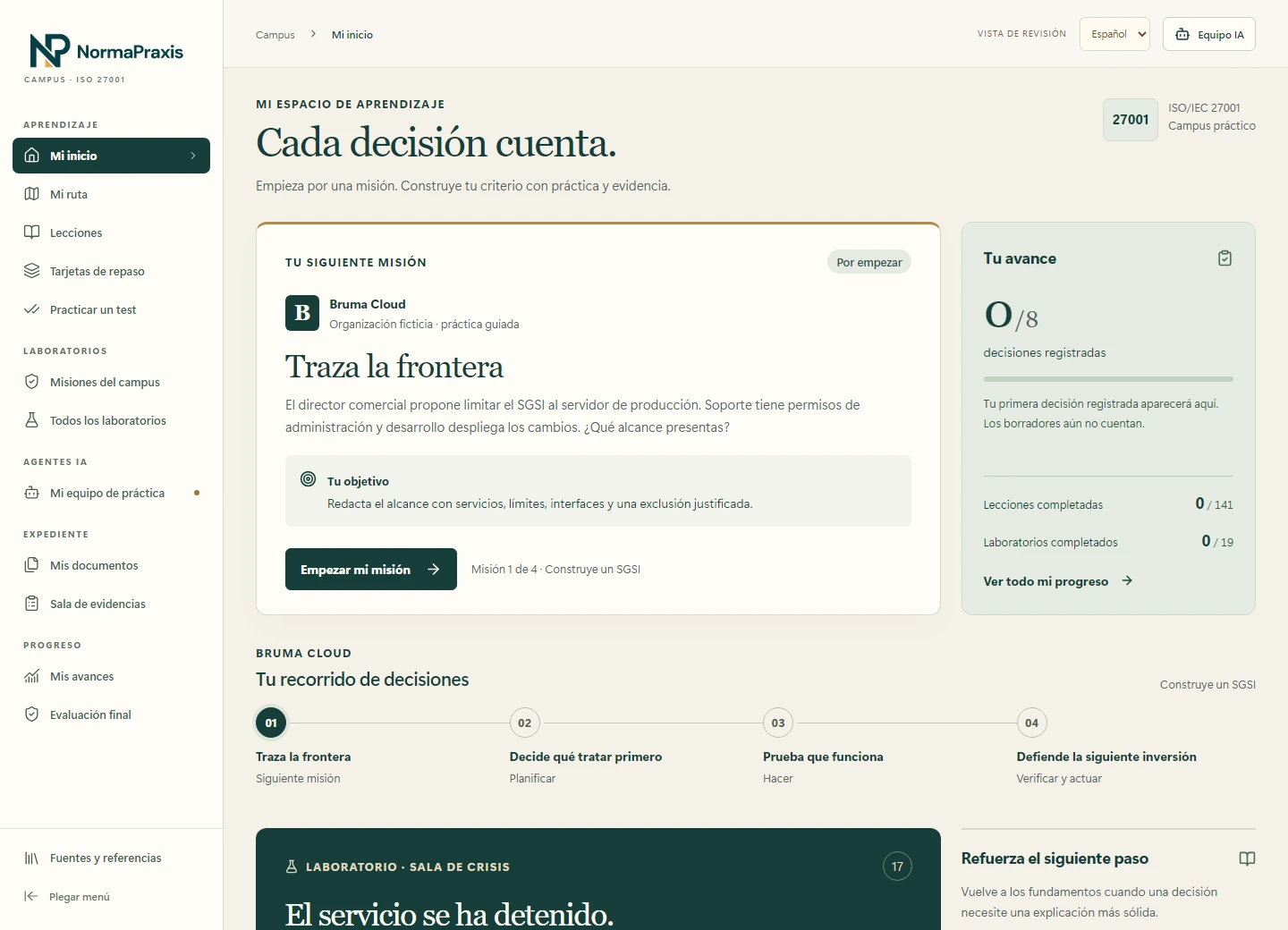Click the clipboard icon beside Sala de evidencias
The image size is (1288, 930).
[x=32, y=604]
